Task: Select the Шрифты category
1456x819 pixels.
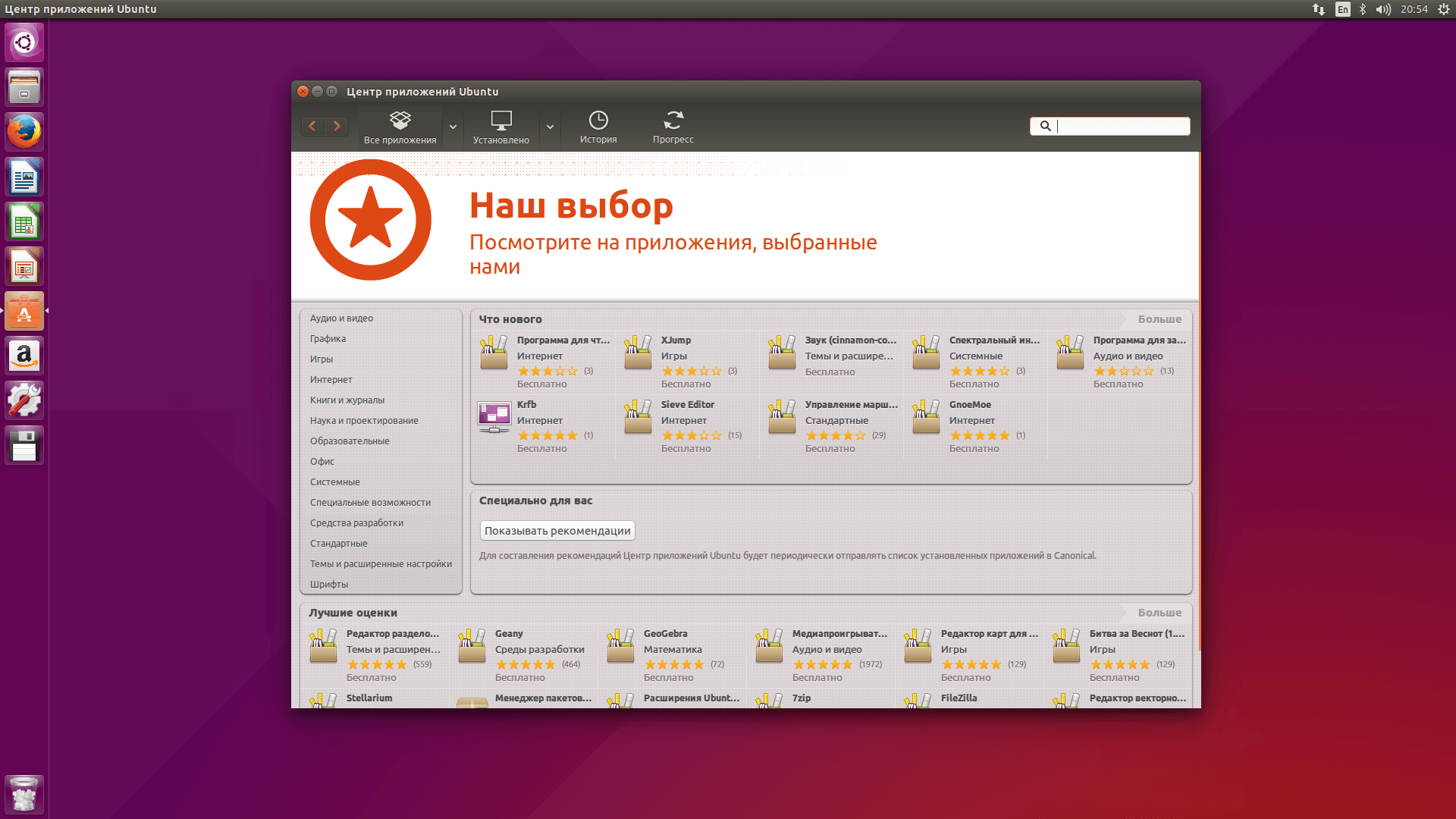Action: point(329,585)
